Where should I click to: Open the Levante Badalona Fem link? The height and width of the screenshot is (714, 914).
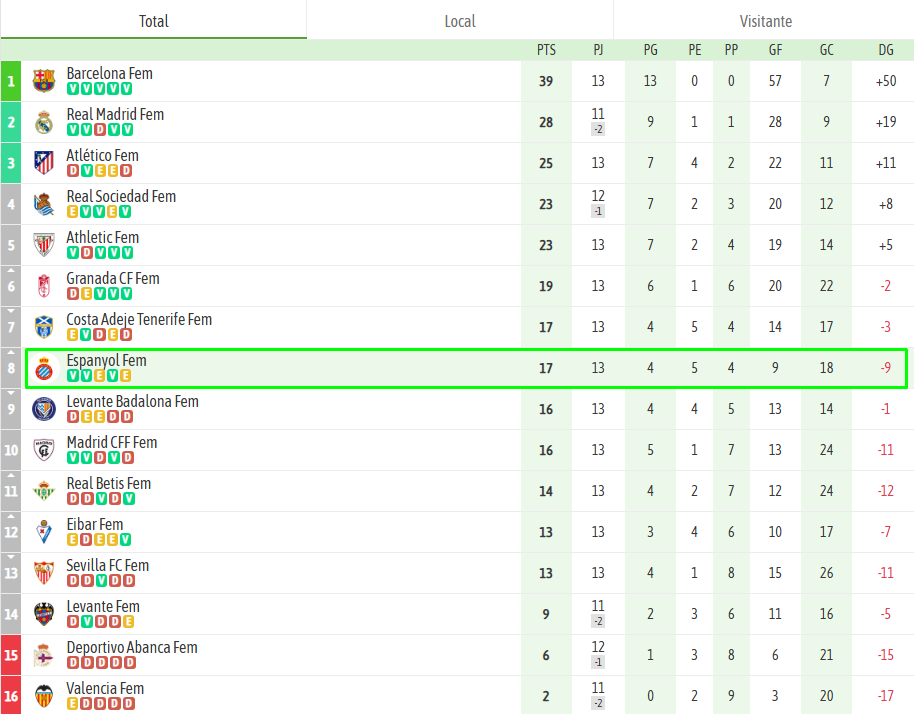point(132,402)
